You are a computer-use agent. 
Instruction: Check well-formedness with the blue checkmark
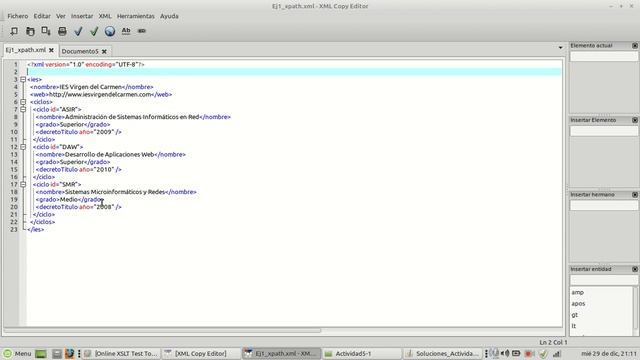(x=78, y=31)
